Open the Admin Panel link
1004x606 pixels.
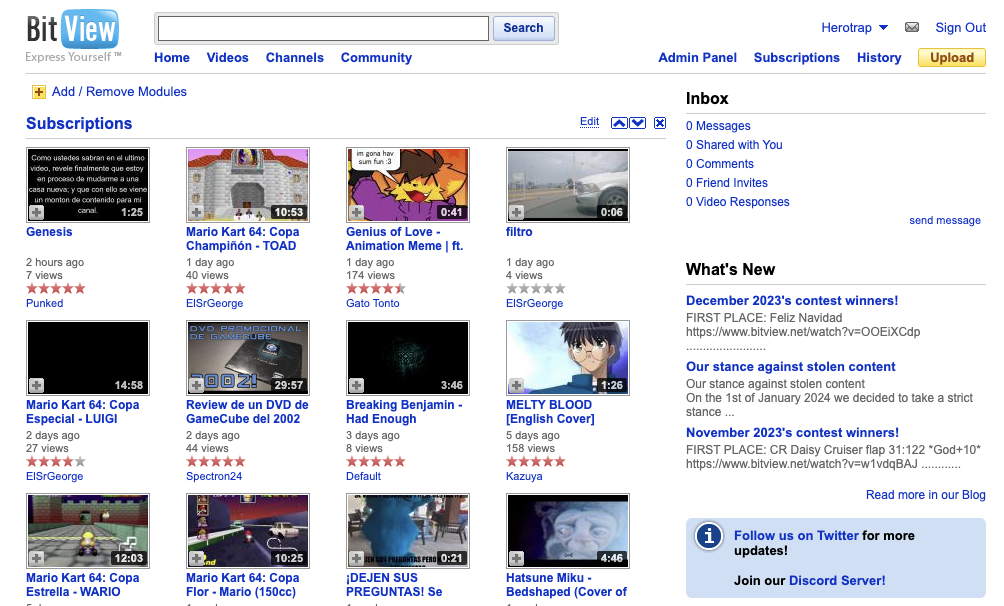coord(697,58)
